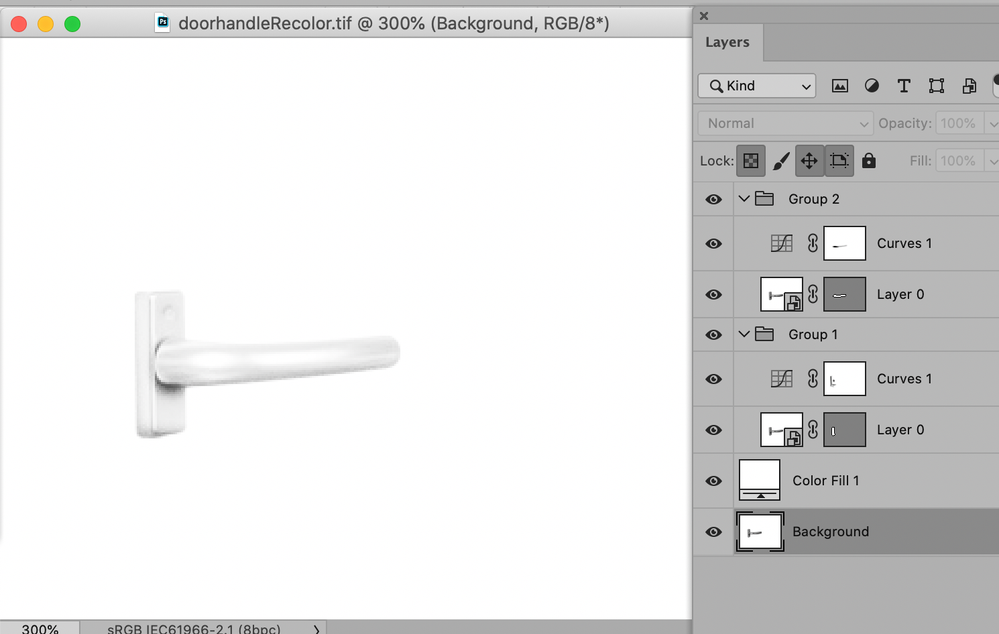This screenshot has width=999, height=634.
Task: Open the pixel layers filter icon
Action: click(x=840, y=85)
